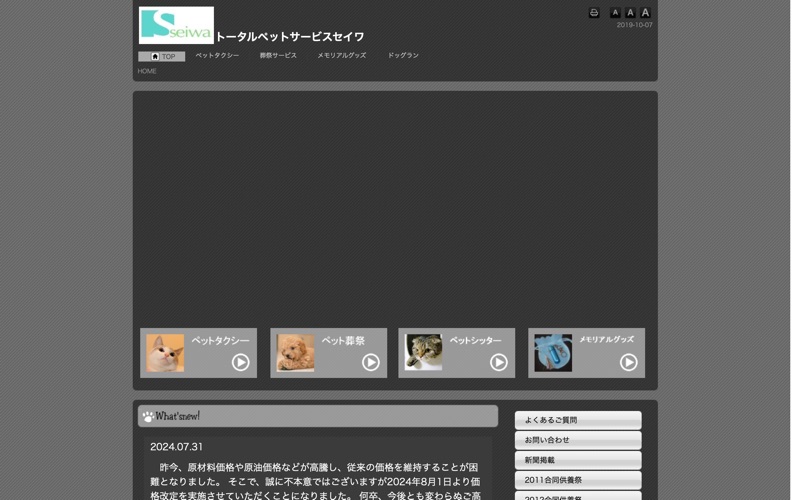Click the ペット葬祭 card title
800x500 pixels.
[343, 340]
